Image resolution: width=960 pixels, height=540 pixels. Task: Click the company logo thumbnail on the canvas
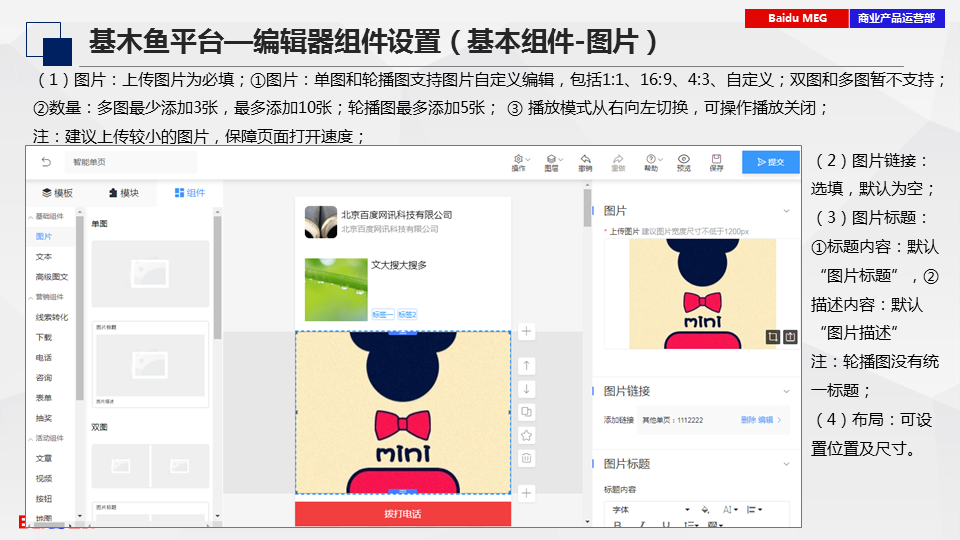(321, 222)
